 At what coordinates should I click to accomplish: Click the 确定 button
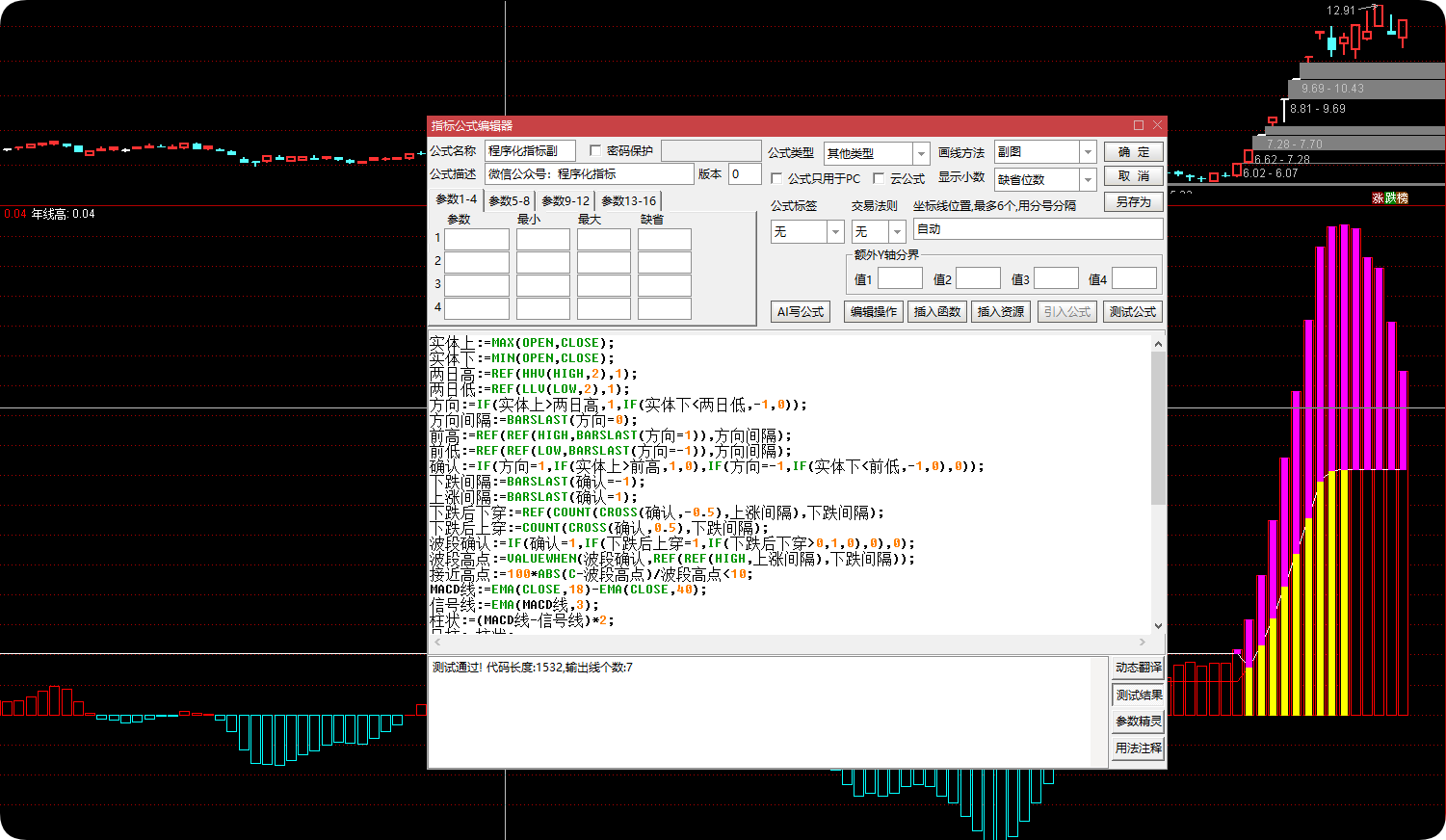click(1134, 151)
